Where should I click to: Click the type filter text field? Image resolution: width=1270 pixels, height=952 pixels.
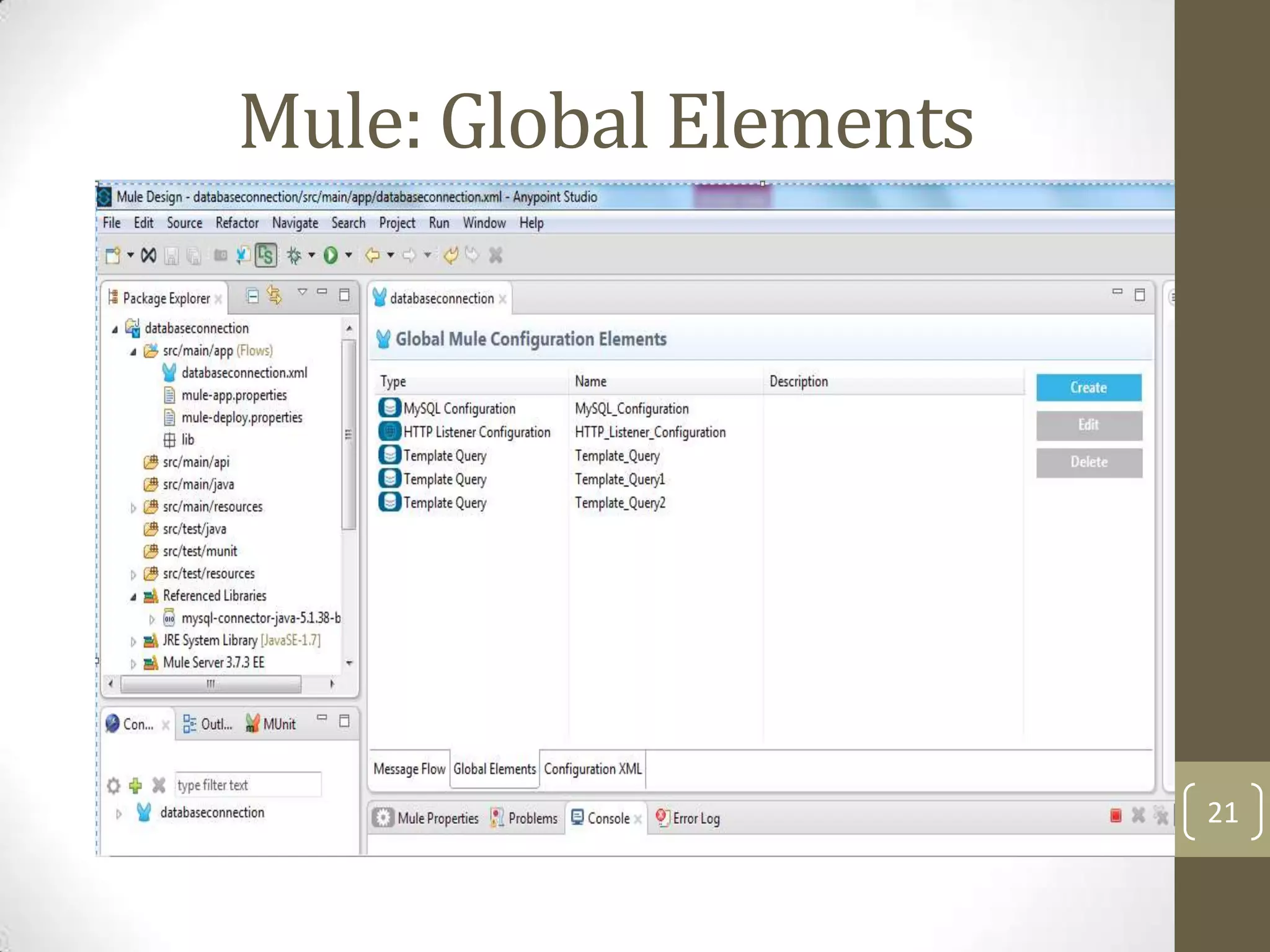pos(248,785)
